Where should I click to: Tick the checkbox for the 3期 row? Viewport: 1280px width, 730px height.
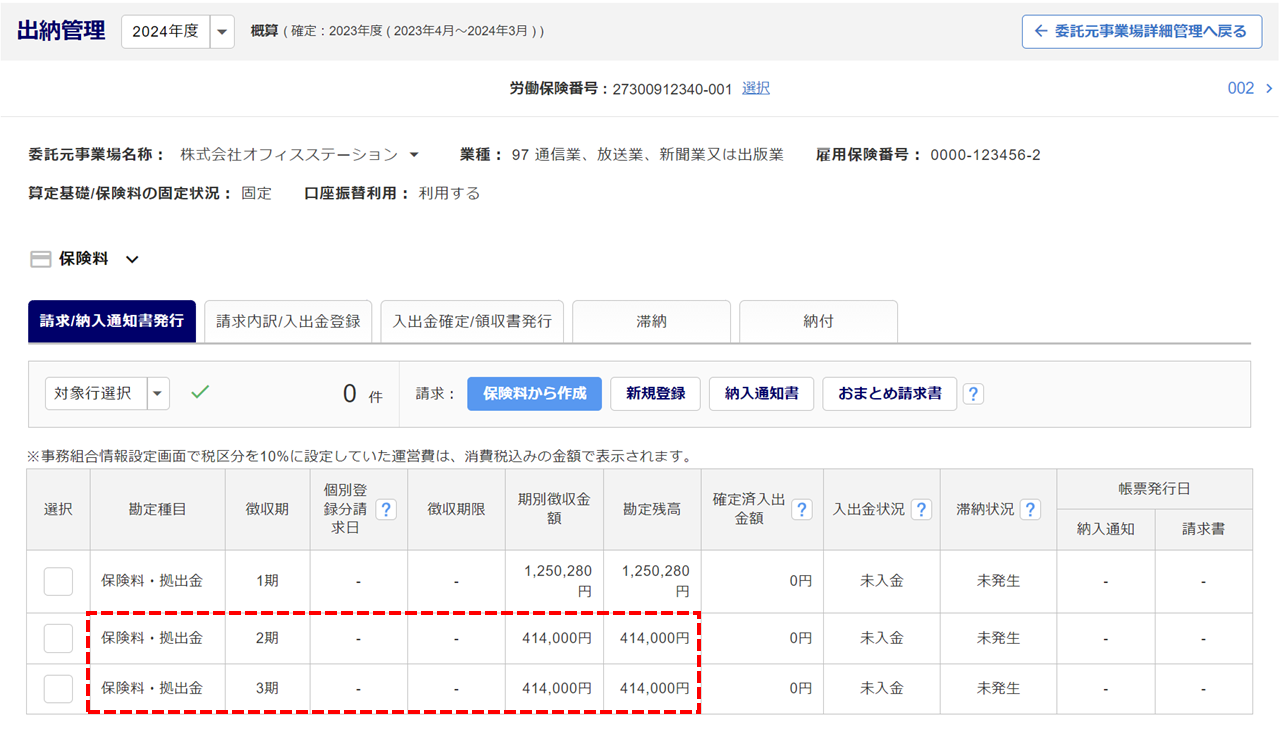[58, 688]
